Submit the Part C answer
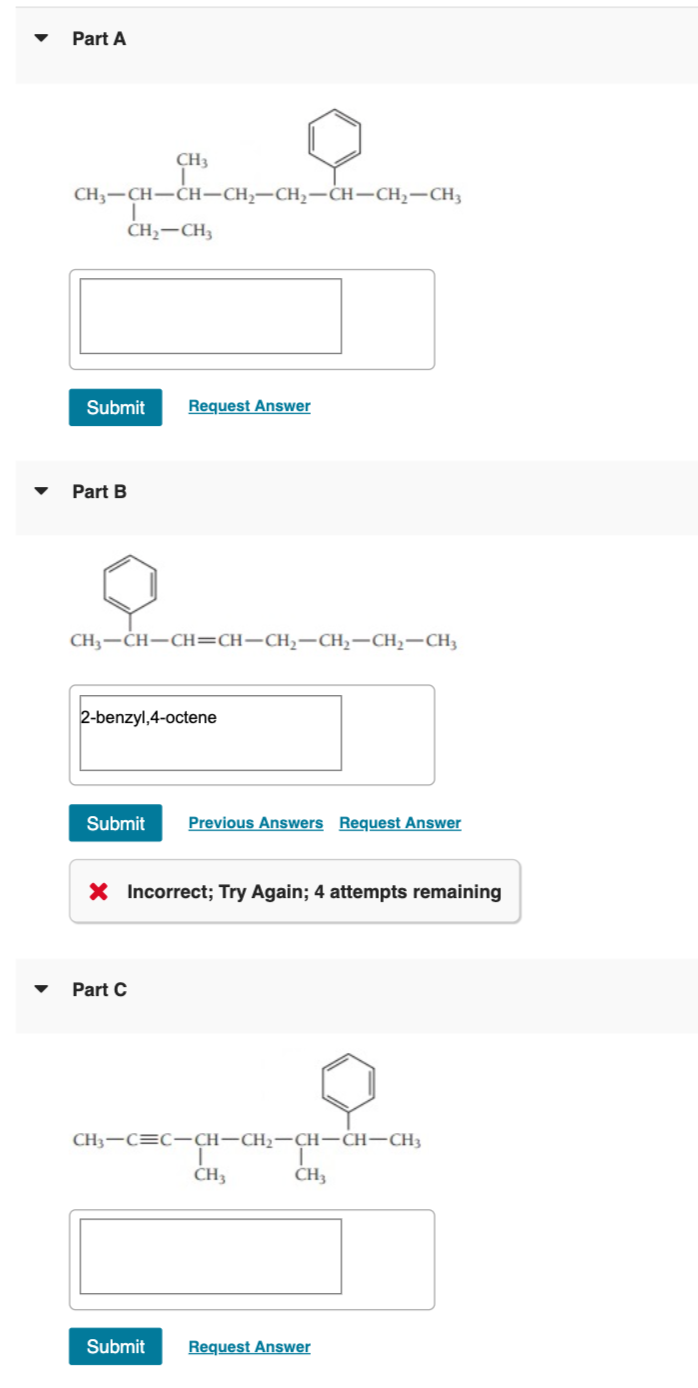The height and width of the screenshot is (1388, 698). [115, 1346]
